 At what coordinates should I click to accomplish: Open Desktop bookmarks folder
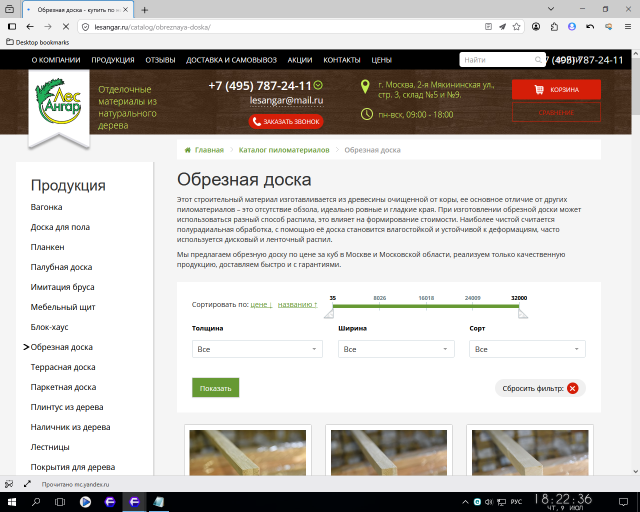(x=38, y=42)
